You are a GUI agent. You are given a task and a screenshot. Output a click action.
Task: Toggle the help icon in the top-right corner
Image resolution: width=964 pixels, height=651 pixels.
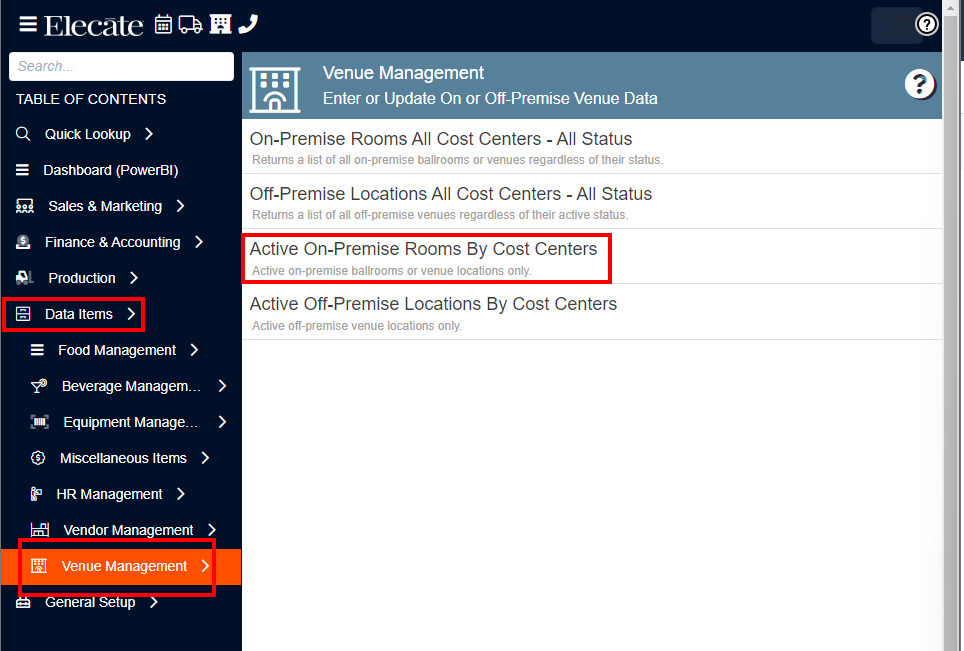tap(926, 24)
